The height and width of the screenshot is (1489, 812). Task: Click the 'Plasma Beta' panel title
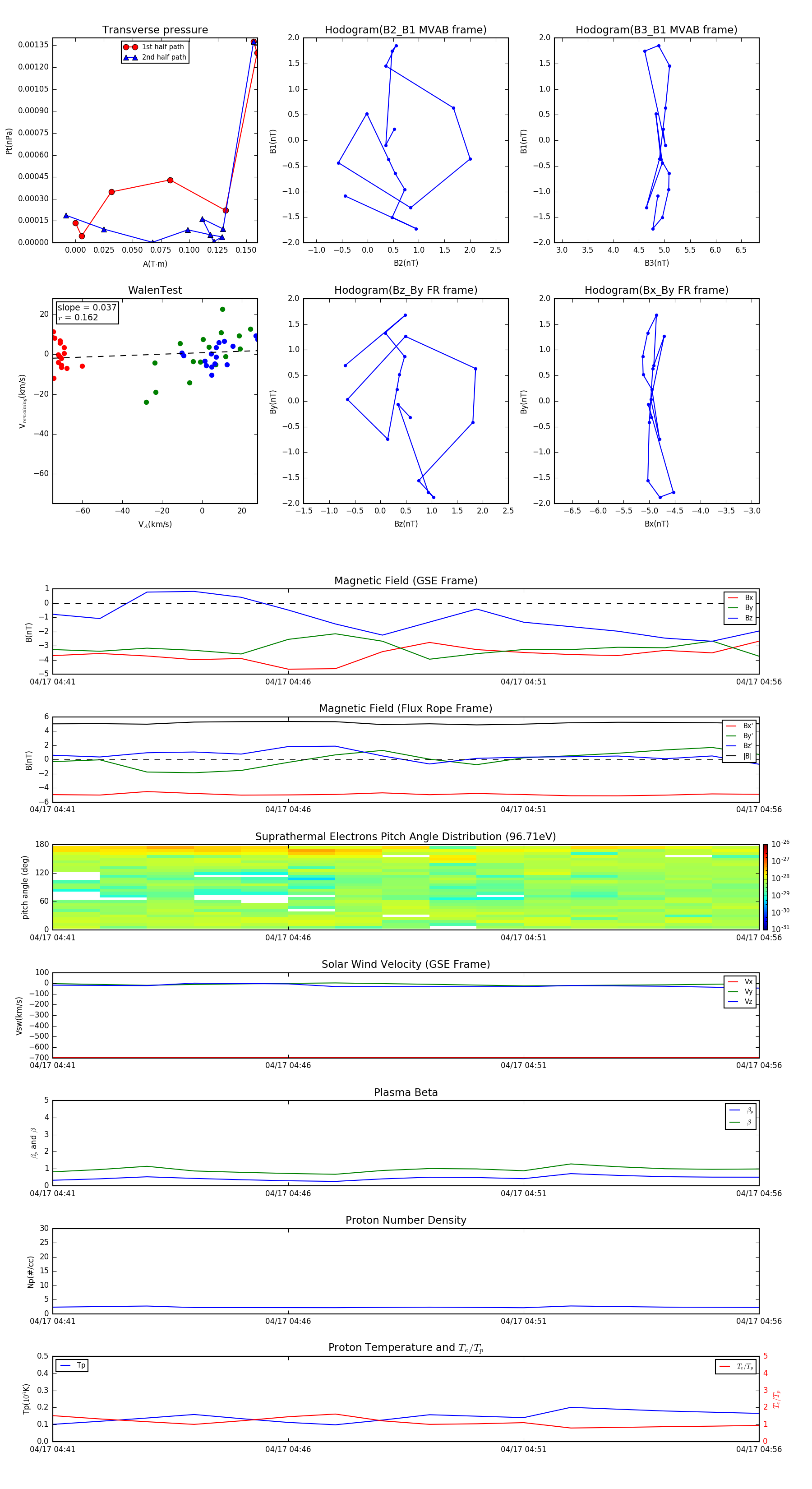tap(406, 1092)
